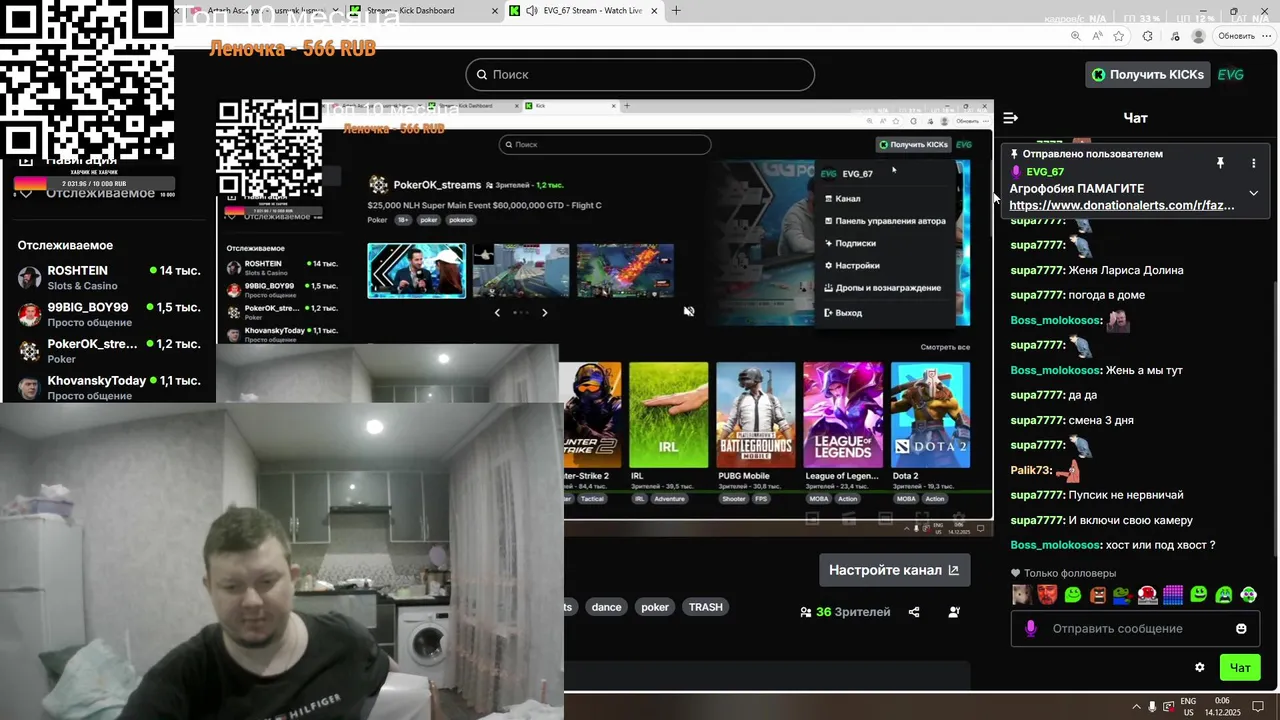Screen dimensions: 1280x720
Task: Insert the first green smiling blob emote
Action: pyautogui.click(x=1072, y=595)
